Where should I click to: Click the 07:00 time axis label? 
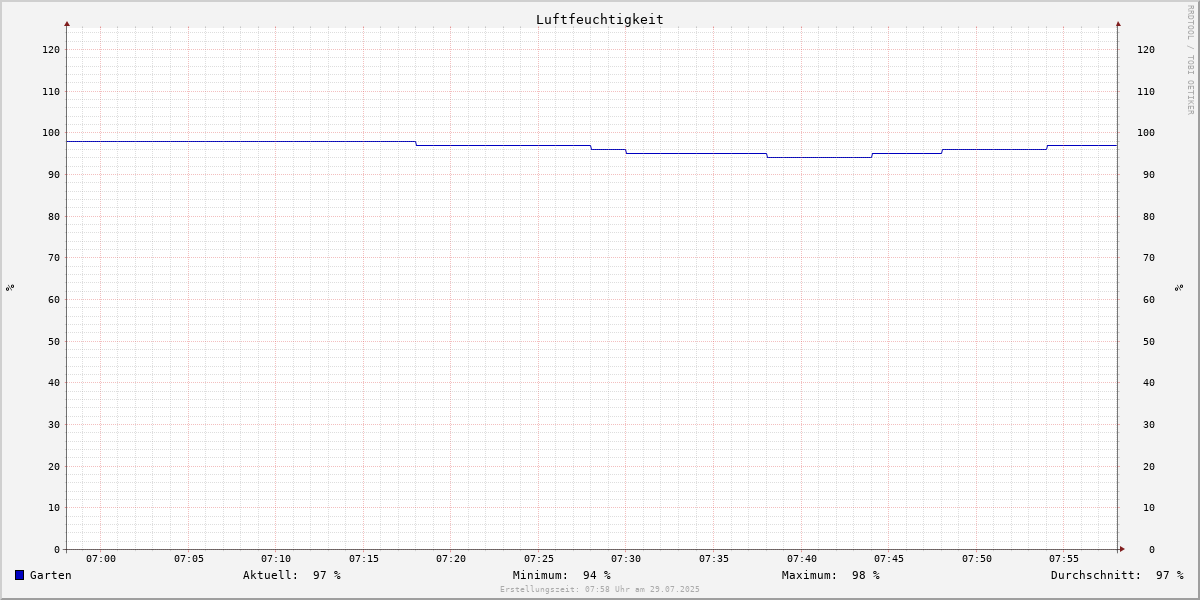(x=101, y=559)
